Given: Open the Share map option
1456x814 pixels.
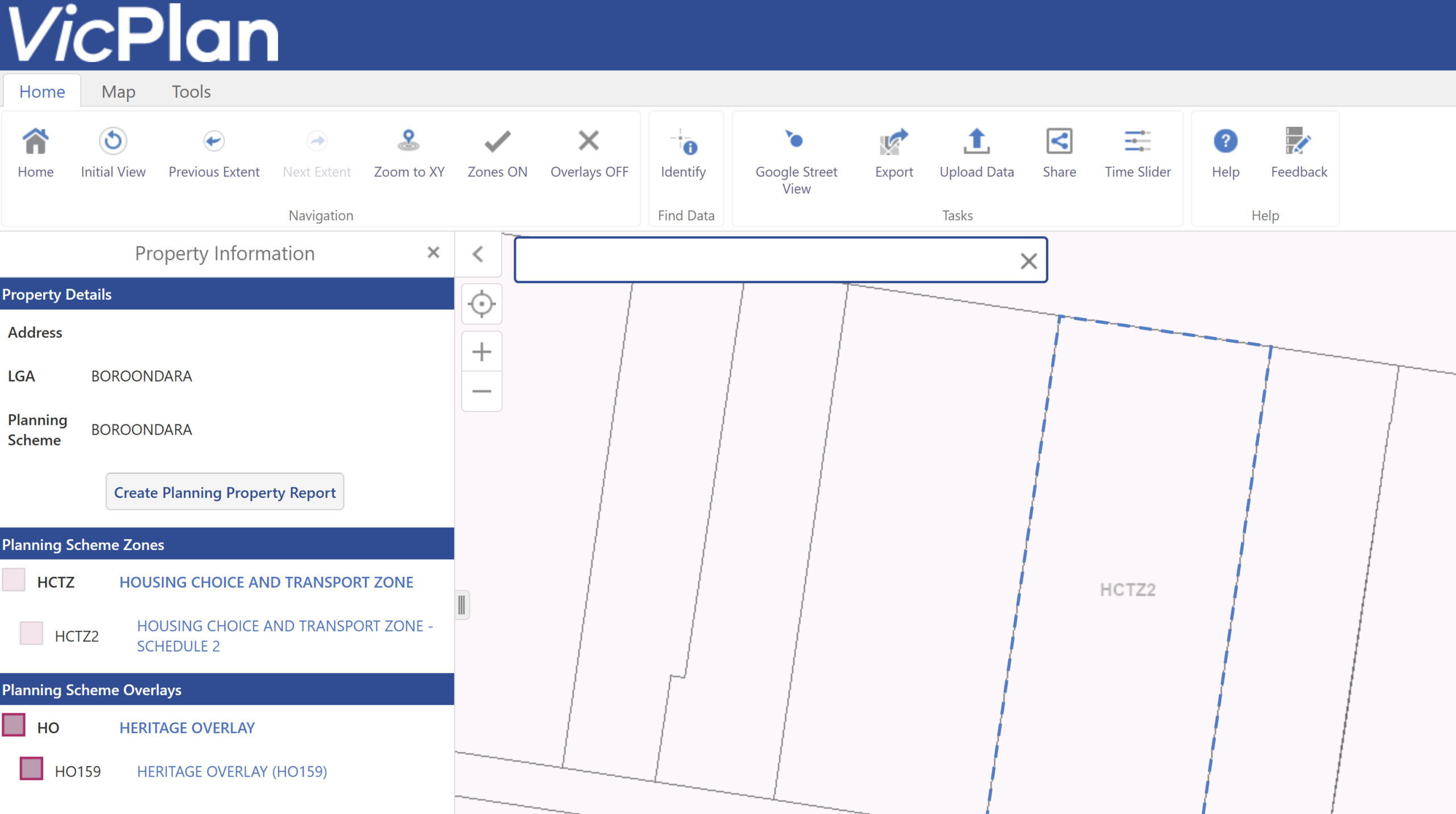Looking at the screenshot, I should tap(1059, 141).
